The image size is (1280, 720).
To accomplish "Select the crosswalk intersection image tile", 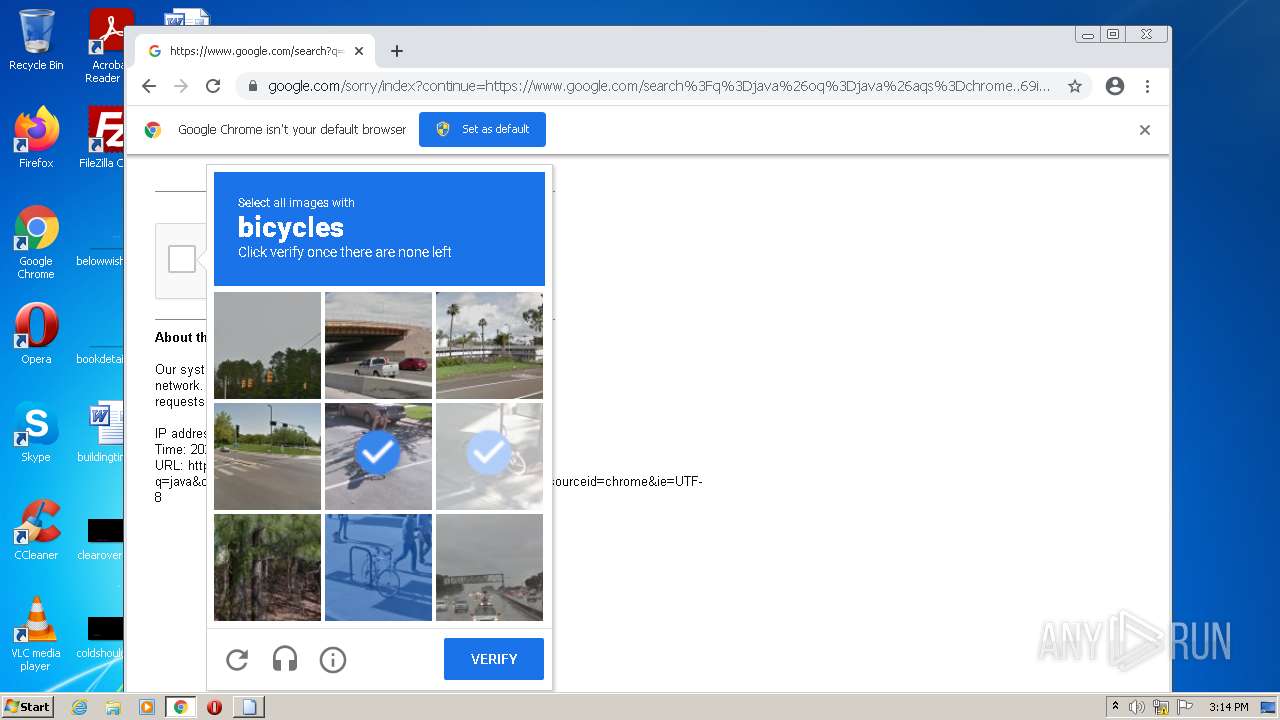I will point(267,456).
